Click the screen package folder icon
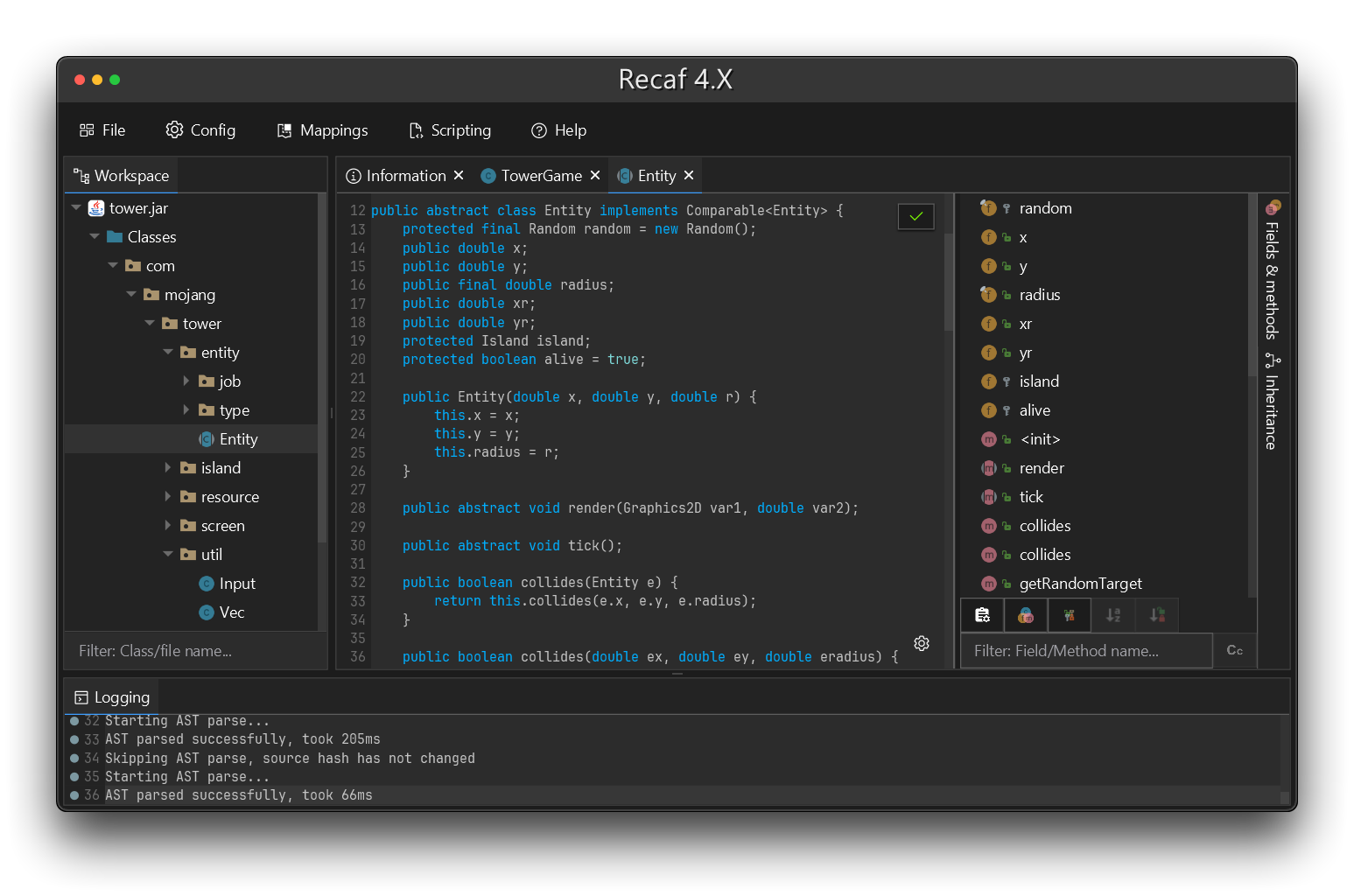This screenshot has width=1354, height=896. (x=188, y=526)
